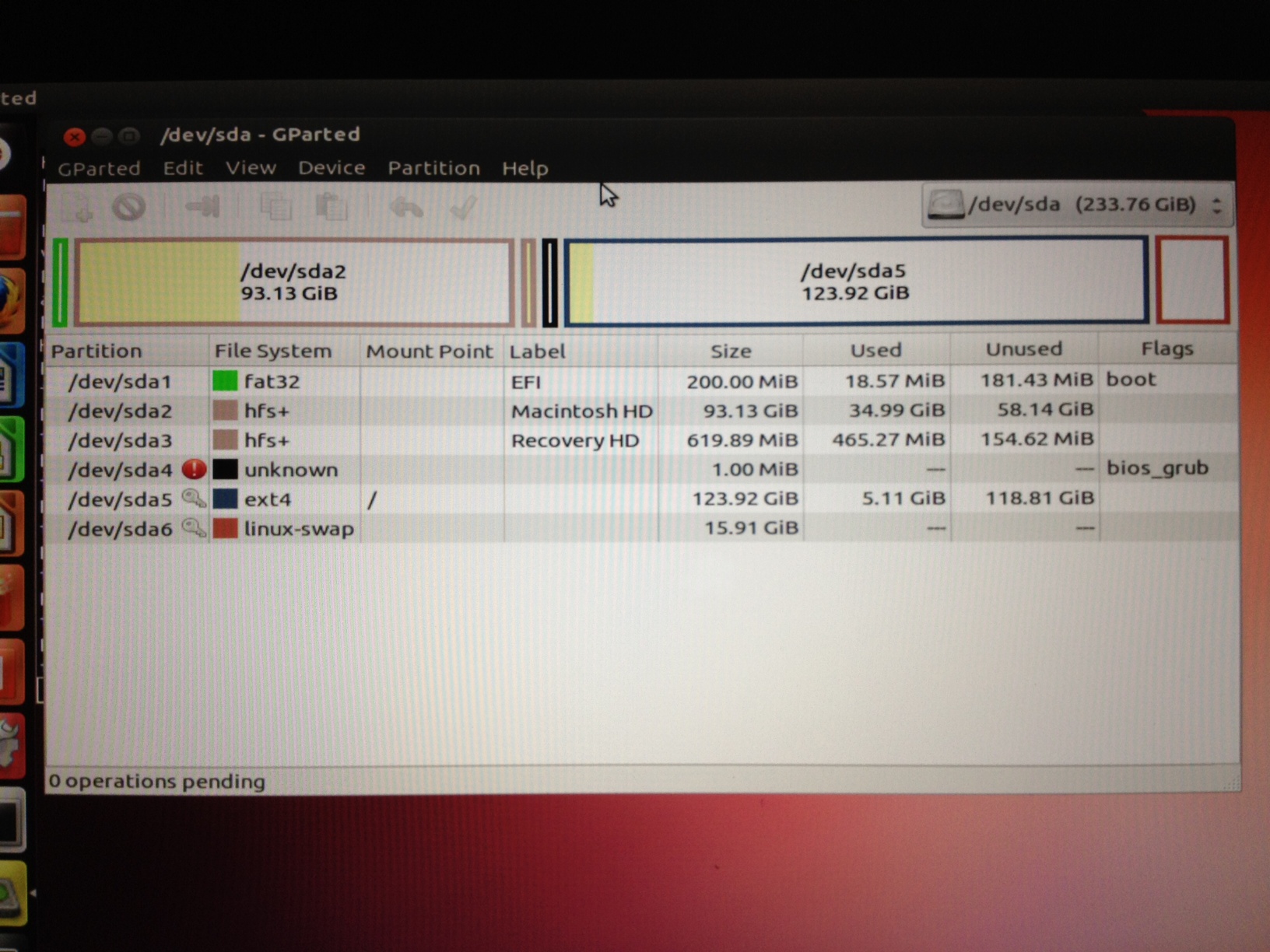Click the Resize/Move toolbar icon
1270x952 pixels.
(203, 207)
